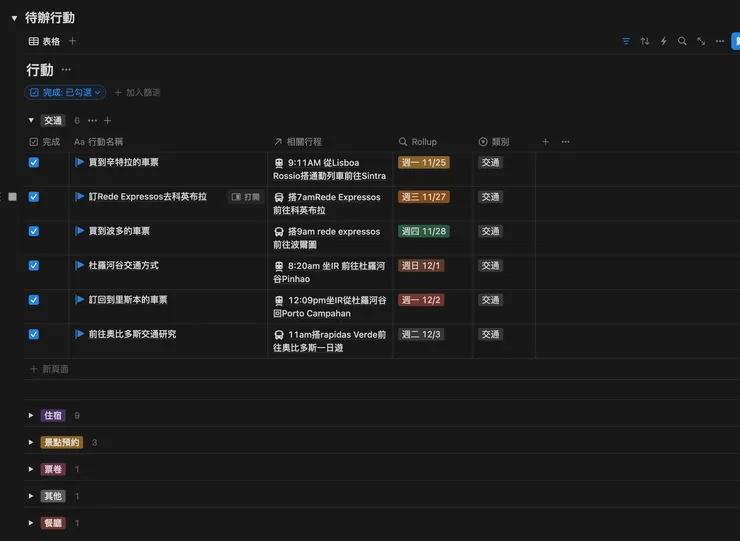This screenshot has height=541, width=740.
Task: Click the 完成 column header
Action: click(45, 142)
